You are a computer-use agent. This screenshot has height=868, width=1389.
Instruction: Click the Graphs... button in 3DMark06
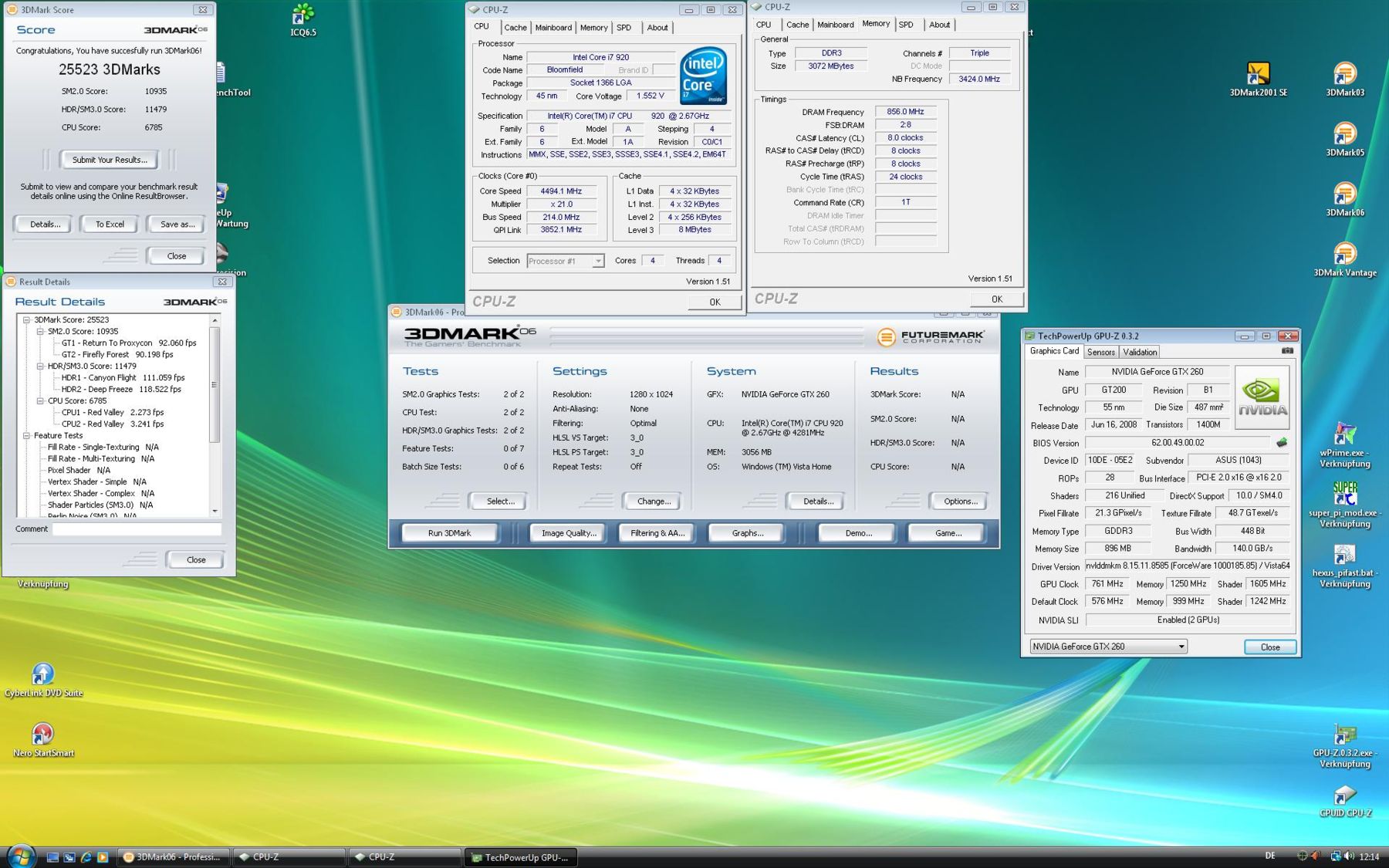point(747,532)
